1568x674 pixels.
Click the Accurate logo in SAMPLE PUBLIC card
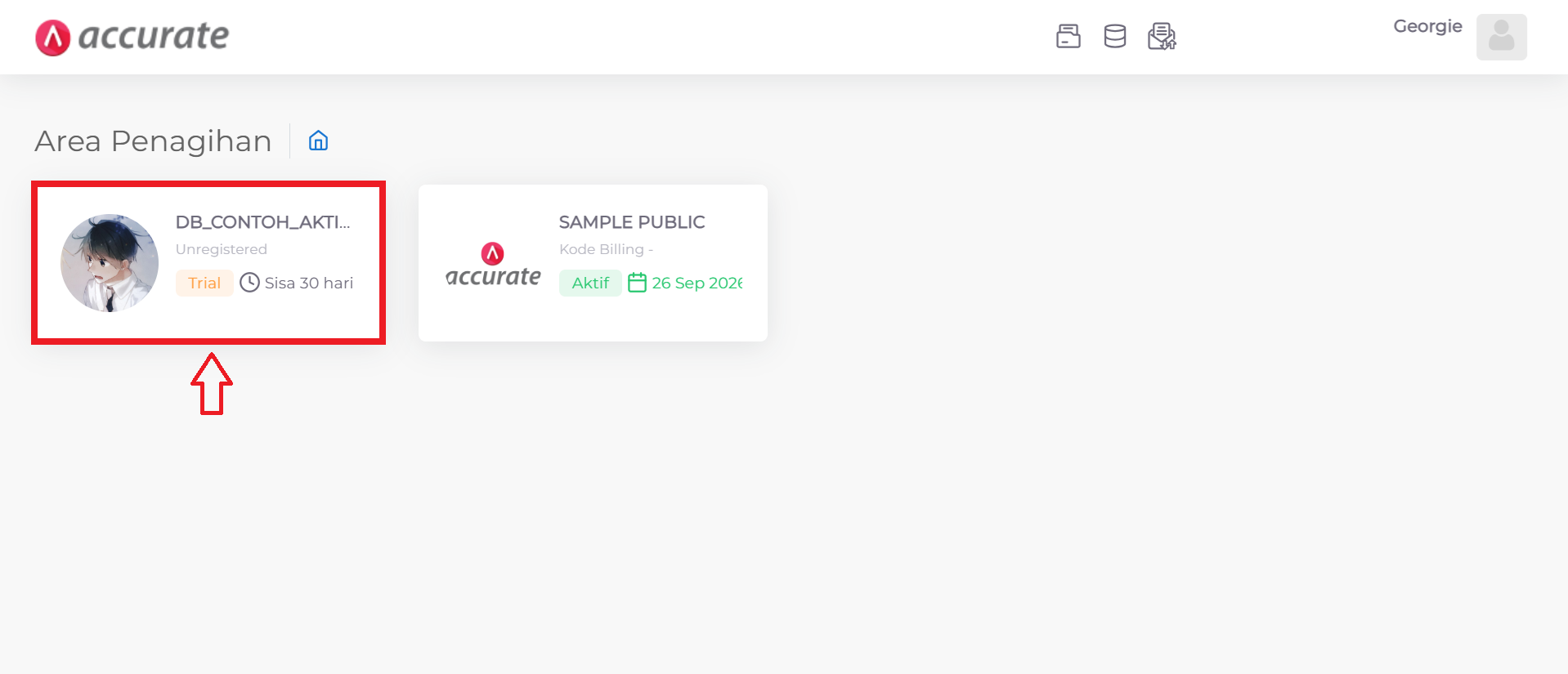coord(493,264)
